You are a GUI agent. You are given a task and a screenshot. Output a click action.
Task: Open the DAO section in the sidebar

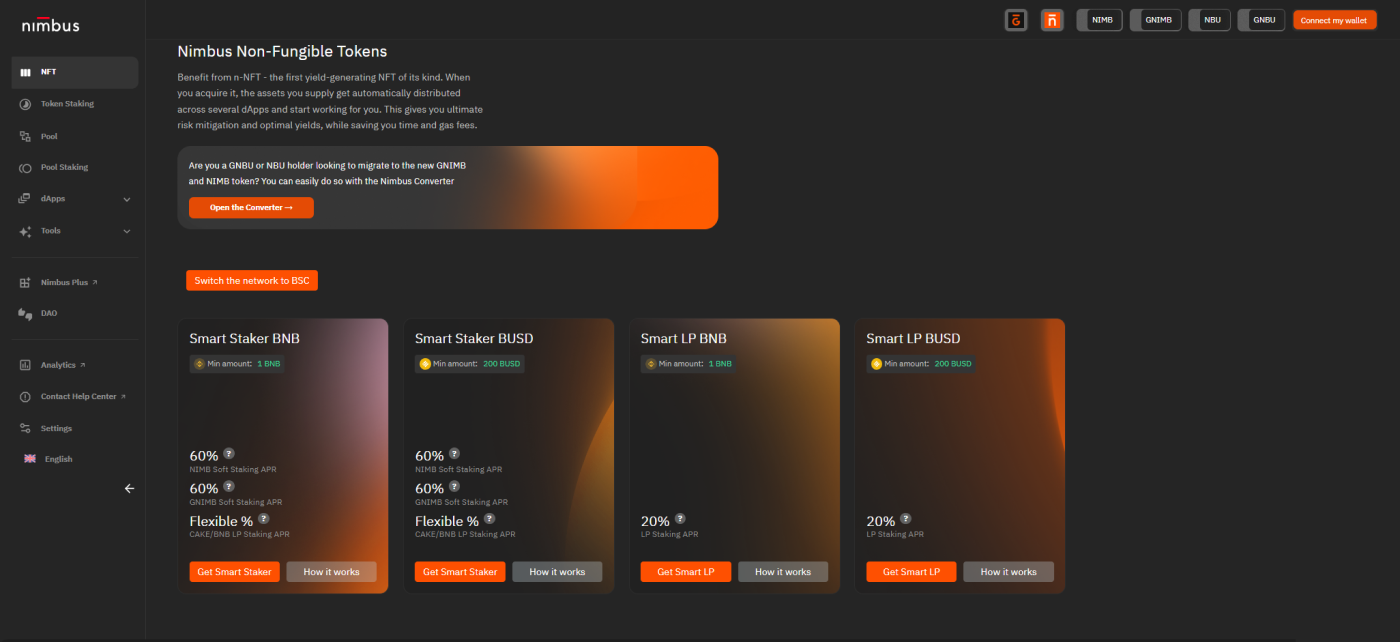tap(24, 312)
